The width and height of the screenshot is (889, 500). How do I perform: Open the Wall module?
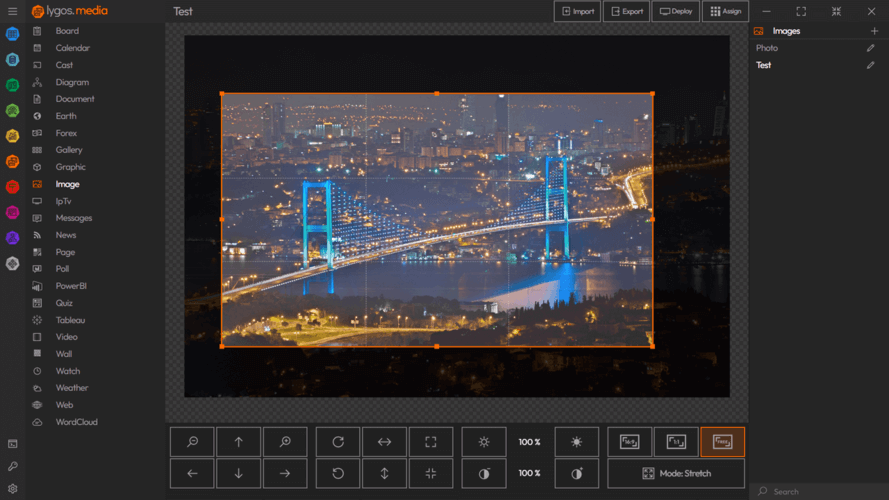click(64, 354)
